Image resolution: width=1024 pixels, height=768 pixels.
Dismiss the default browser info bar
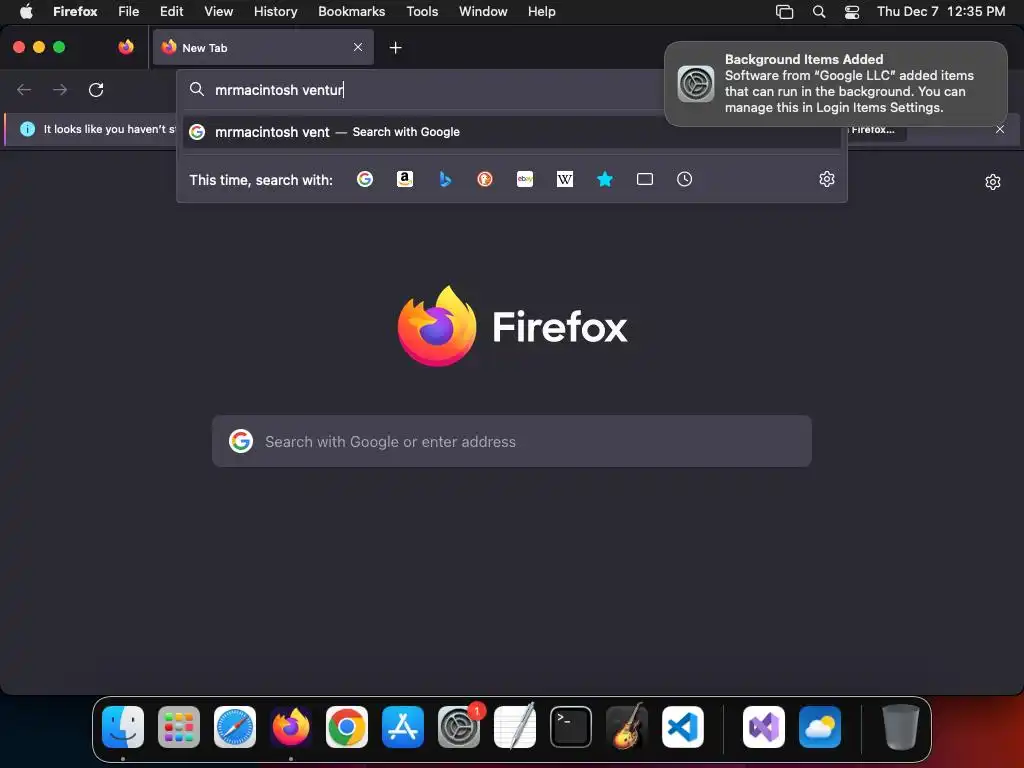tap(1000, 129)
